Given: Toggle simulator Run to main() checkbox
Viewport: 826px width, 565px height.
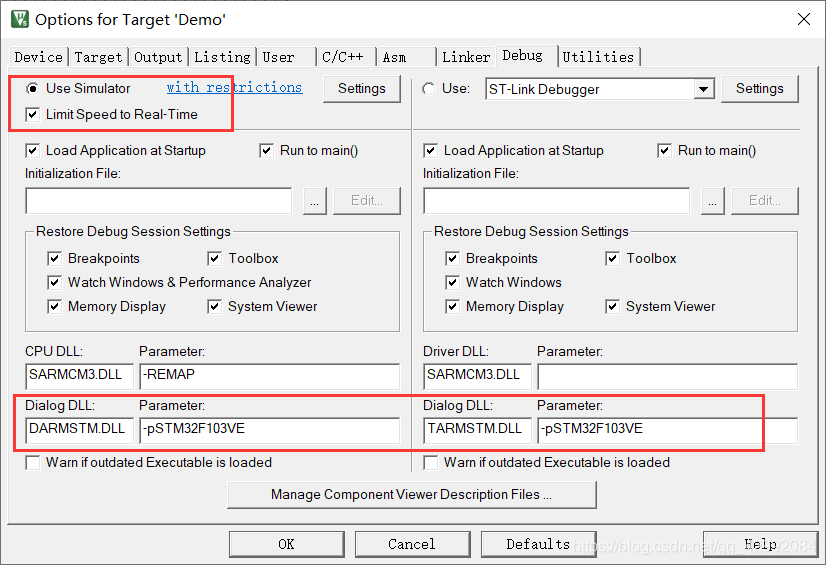Looking at the screenshot, I should pyautogui.click(x=267, y=151).
